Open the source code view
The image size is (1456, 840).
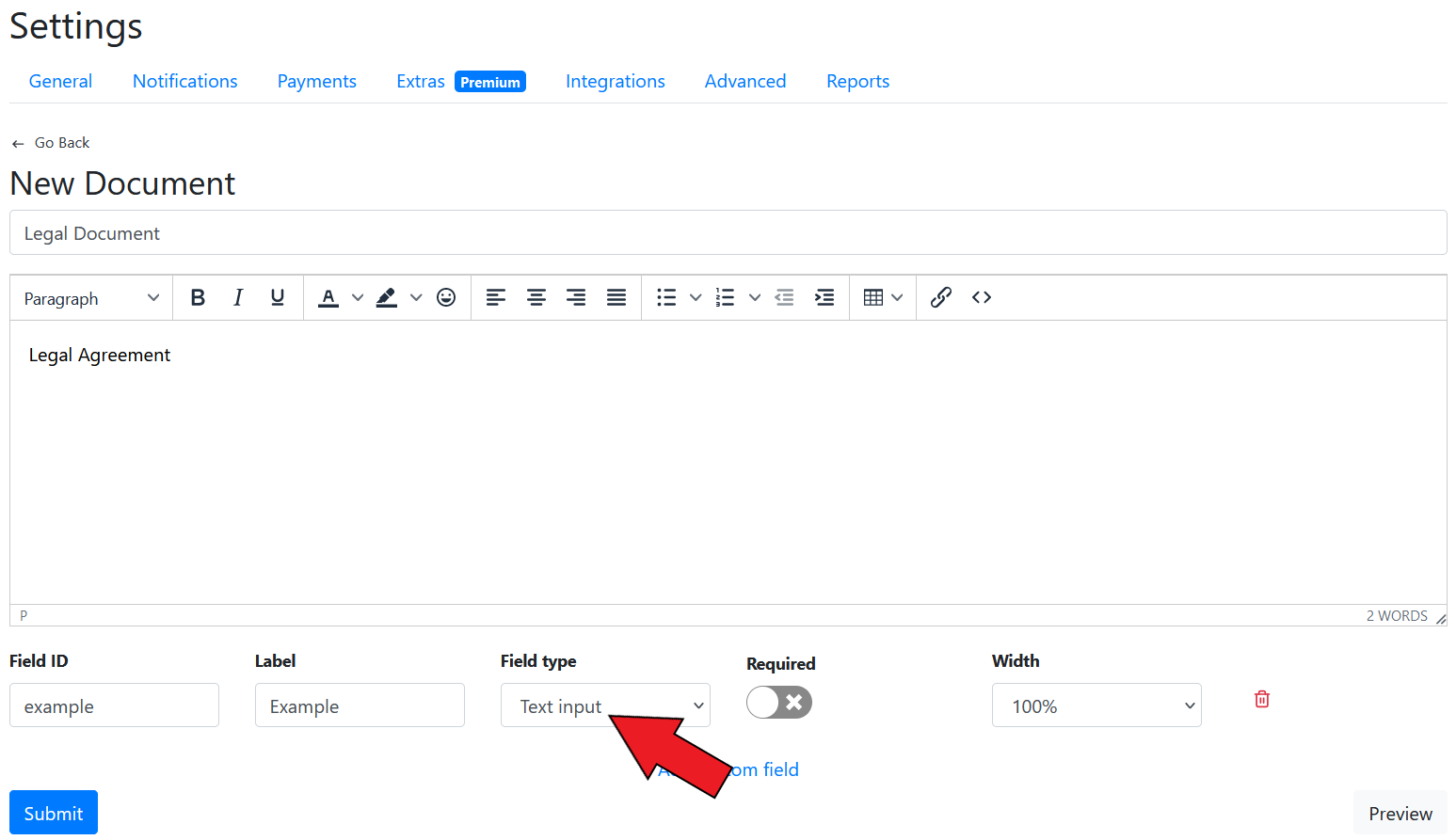[982, 298]
